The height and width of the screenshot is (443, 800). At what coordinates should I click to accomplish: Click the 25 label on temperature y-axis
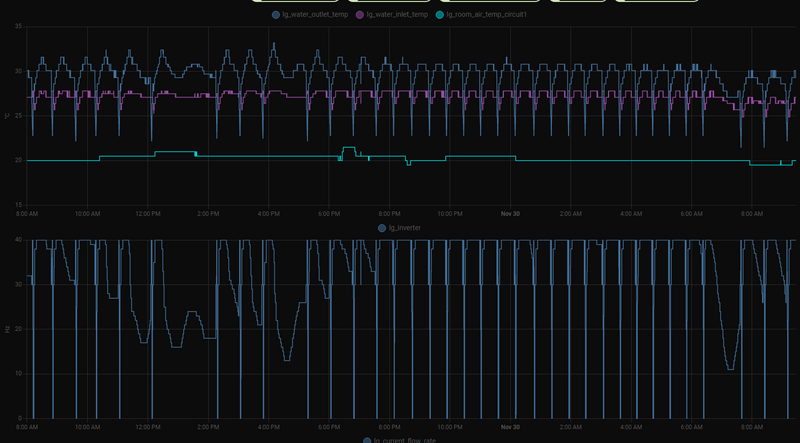[18, 116]
